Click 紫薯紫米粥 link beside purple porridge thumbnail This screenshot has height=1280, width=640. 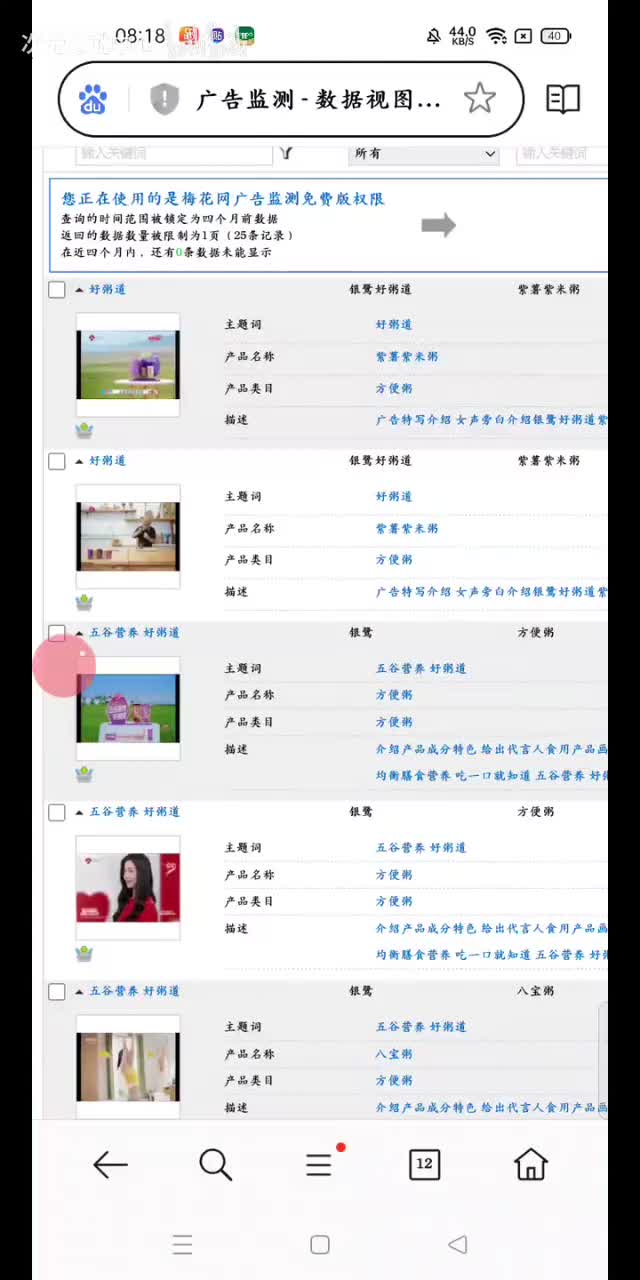[x=406, y=357]
